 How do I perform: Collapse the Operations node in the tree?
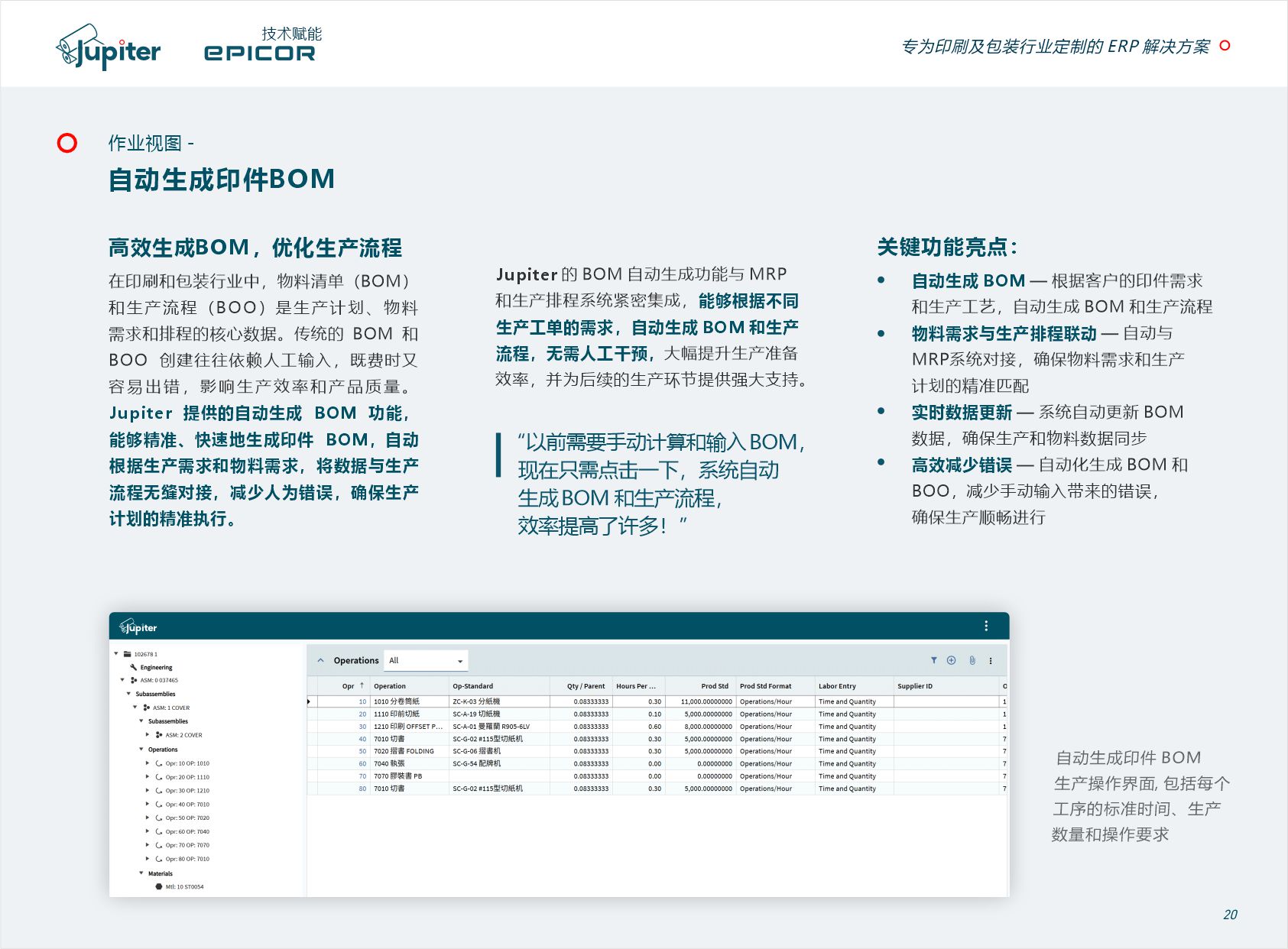point(141,750)
